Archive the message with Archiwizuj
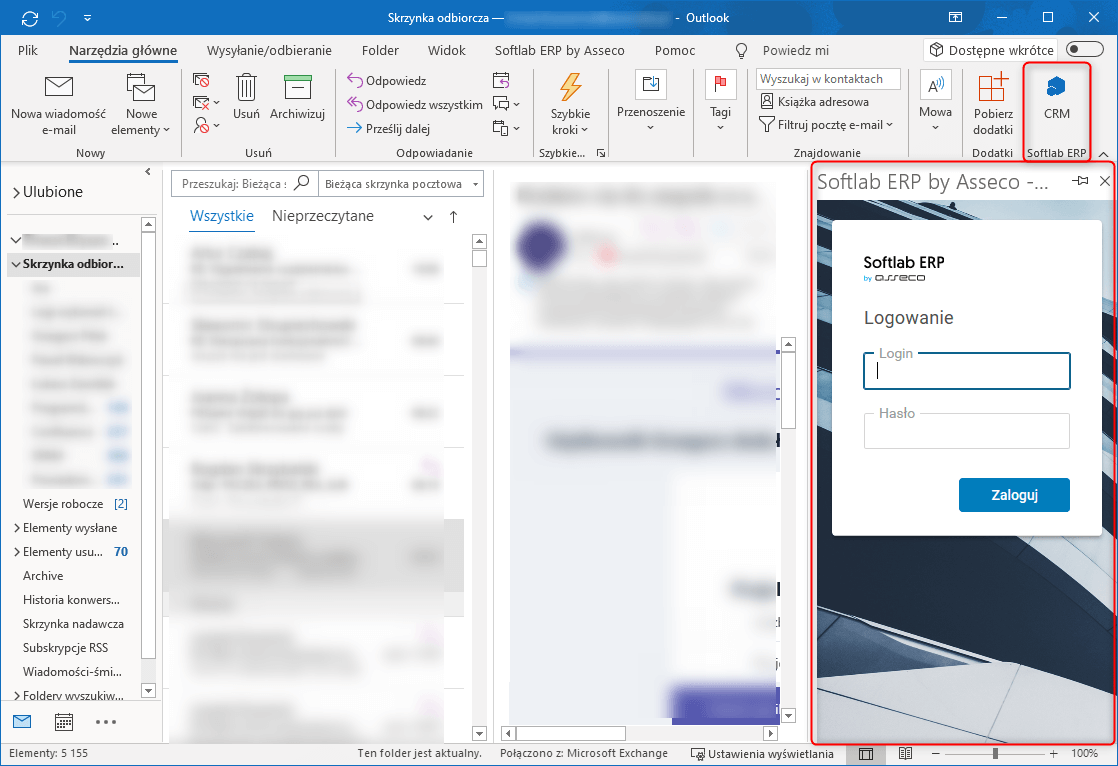This screenshot has width=1118, height=766. click(297, 97)
